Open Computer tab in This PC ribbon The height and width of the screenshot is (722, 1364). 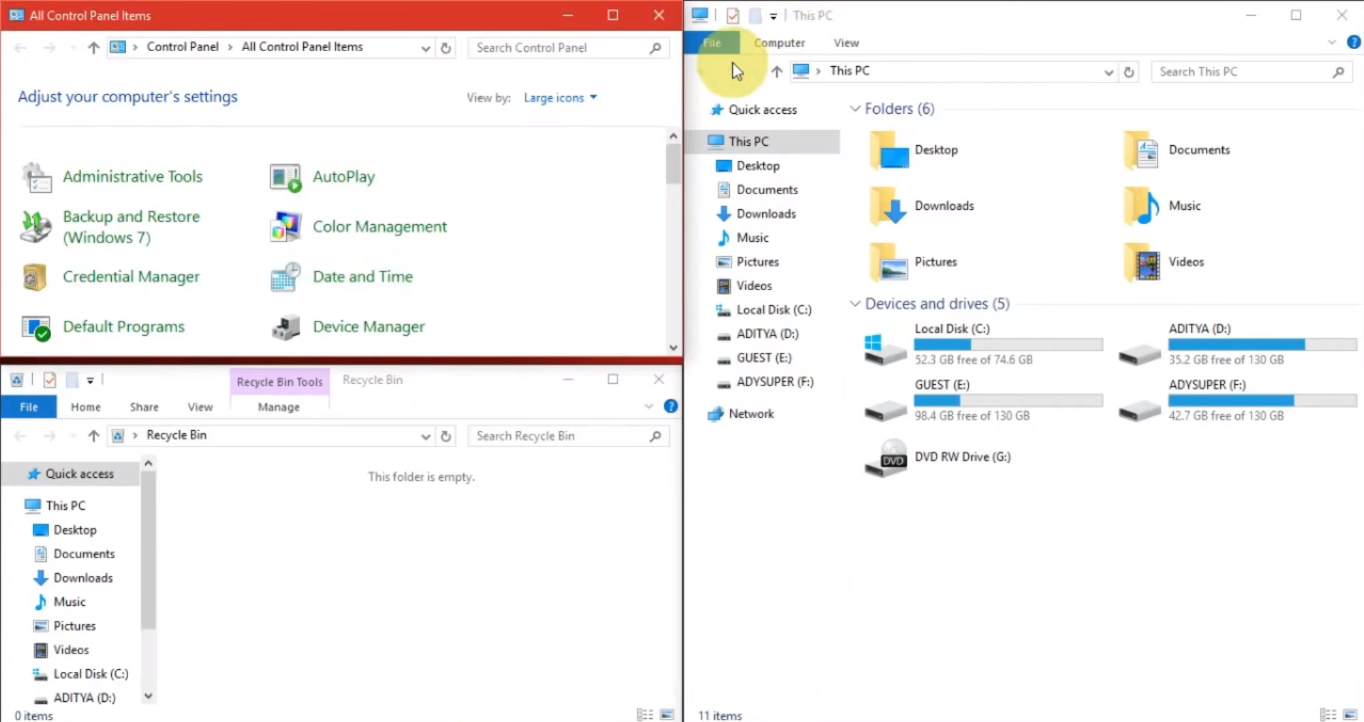[779, 43]
